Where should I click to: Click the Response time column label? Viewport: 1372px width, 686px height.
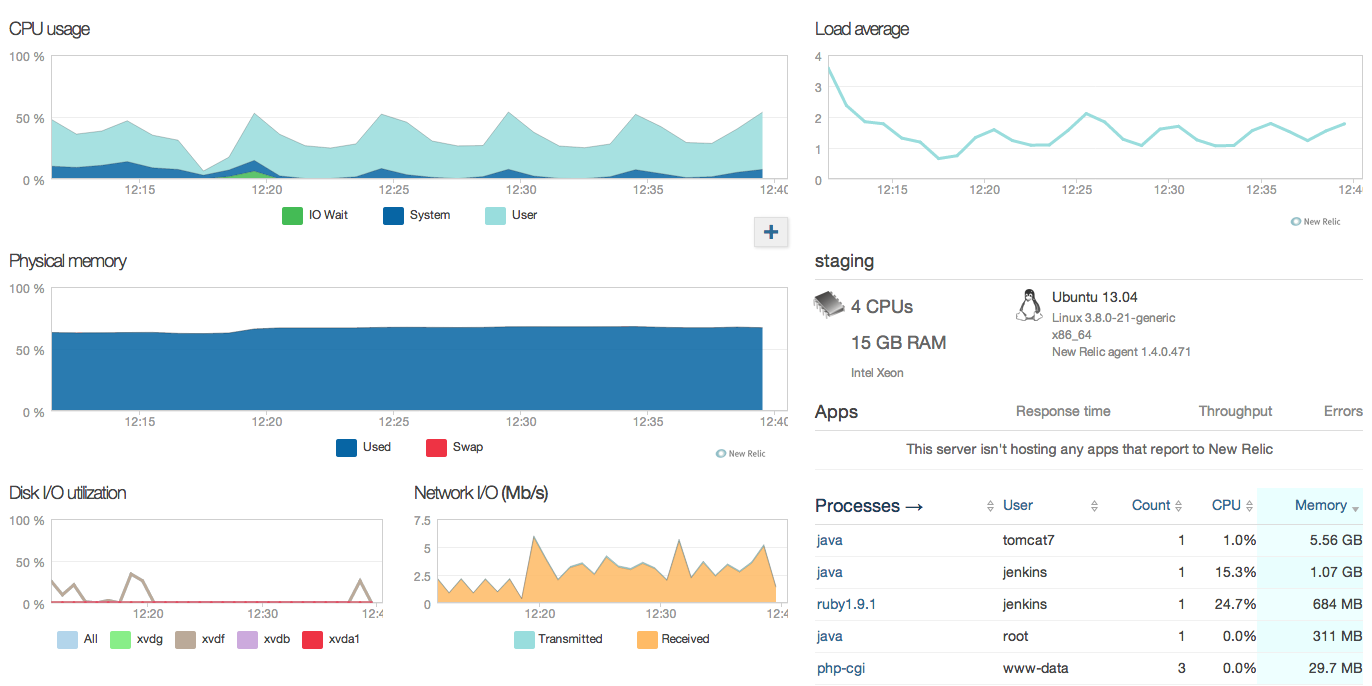pos(1063,411)
